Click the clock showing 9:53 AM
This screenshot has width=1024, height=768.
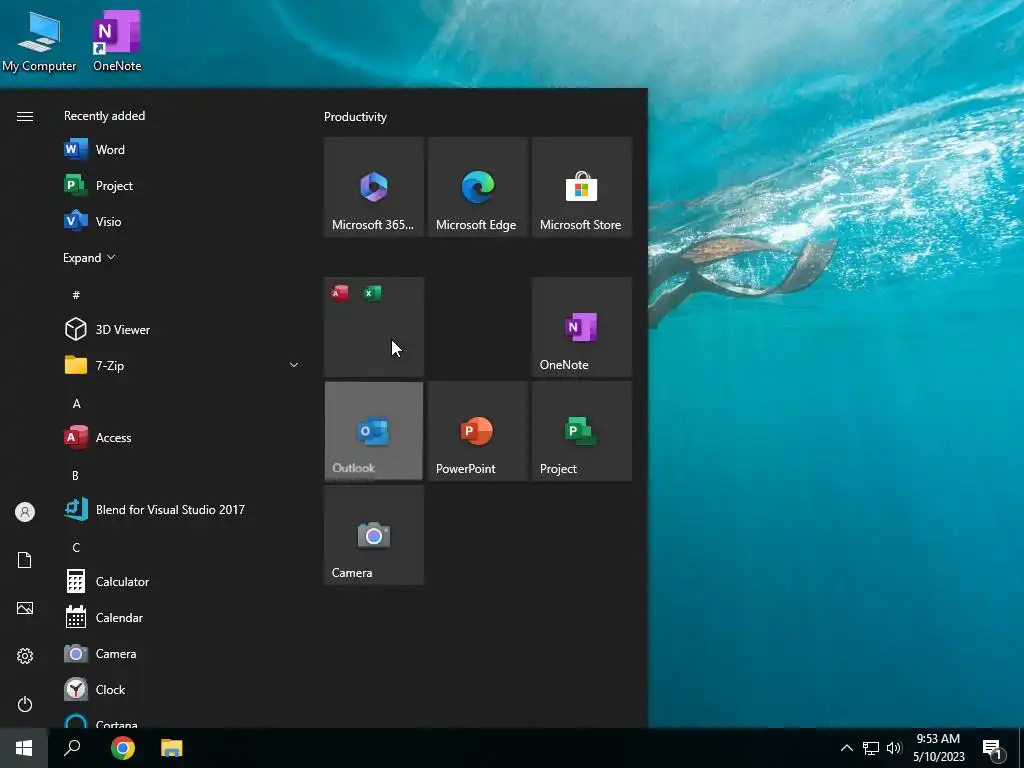(x=938, y=748)
